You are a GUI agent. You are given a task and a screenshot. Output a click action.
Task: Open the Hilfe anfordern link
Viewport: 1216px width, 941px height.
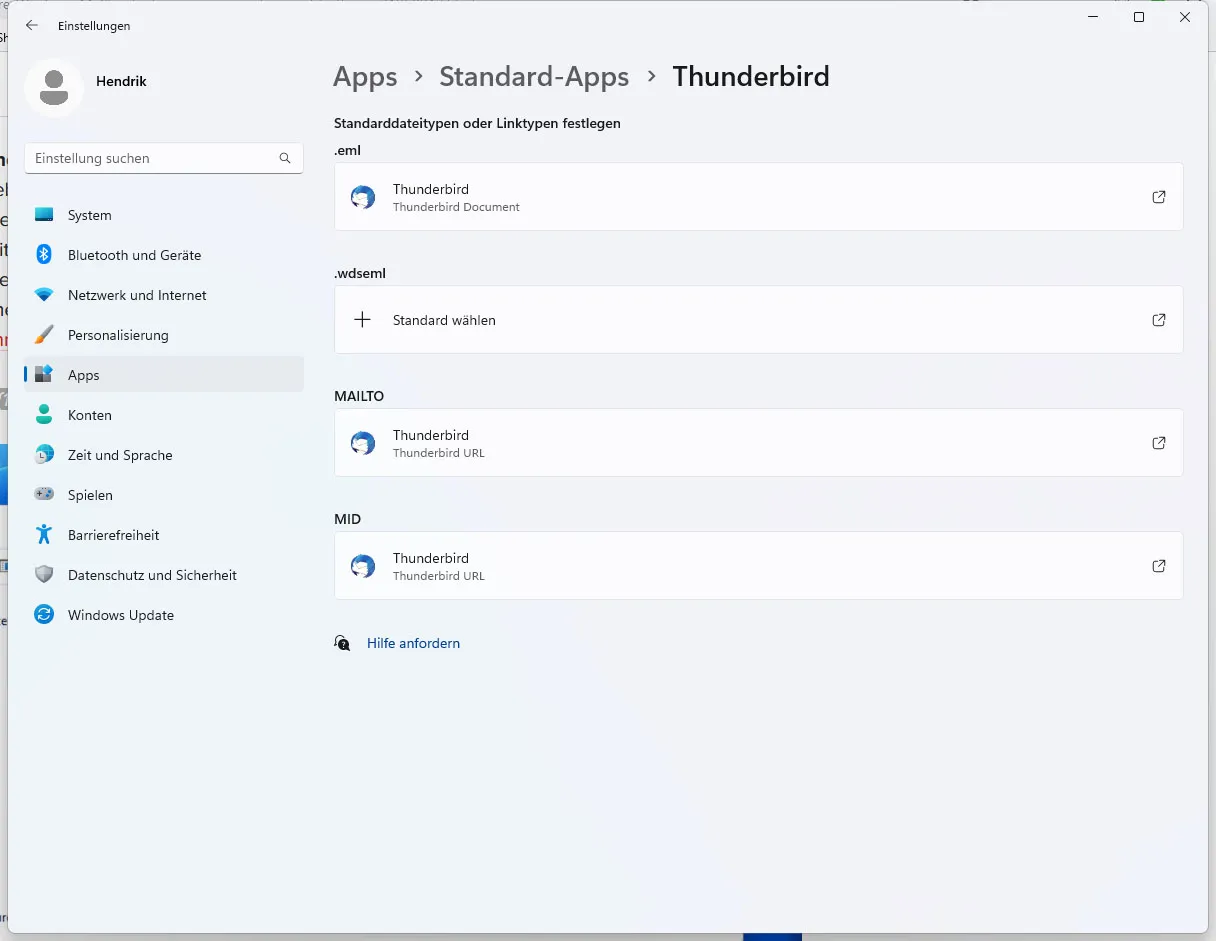coord(413,643)
